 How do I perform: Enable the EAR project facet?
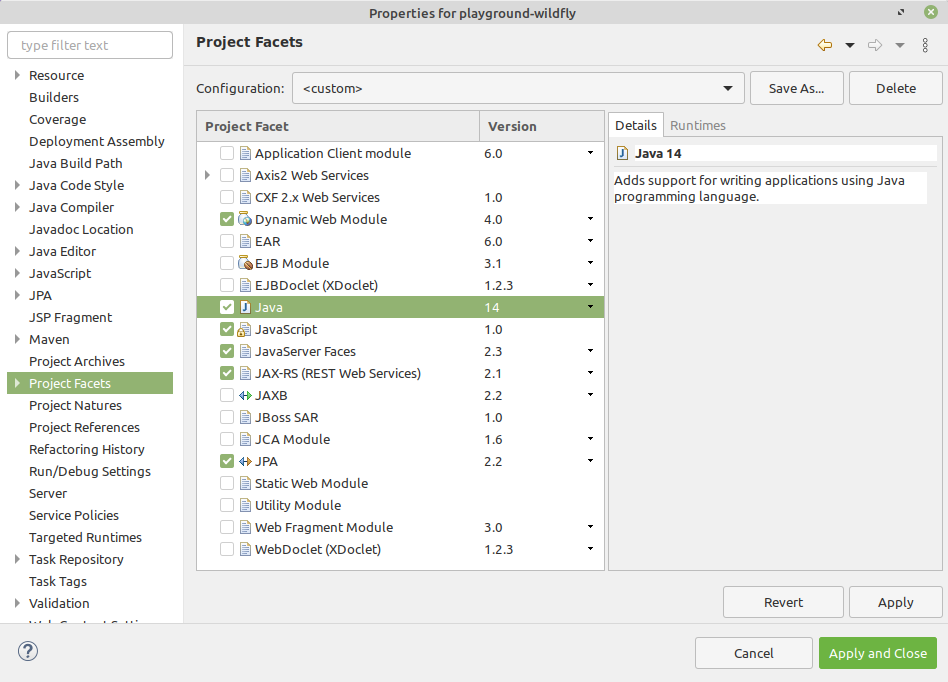pos(226,241)
